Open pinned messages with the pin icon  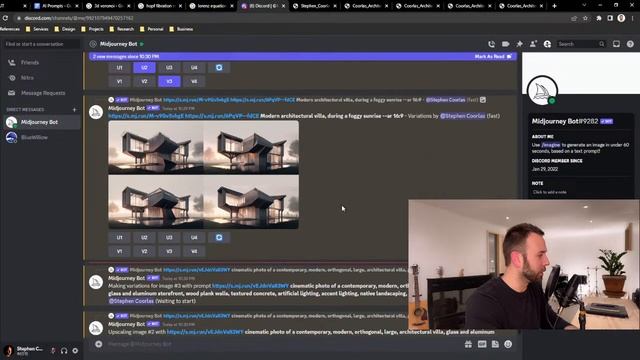pyautogui.click(x=519, y=44)
